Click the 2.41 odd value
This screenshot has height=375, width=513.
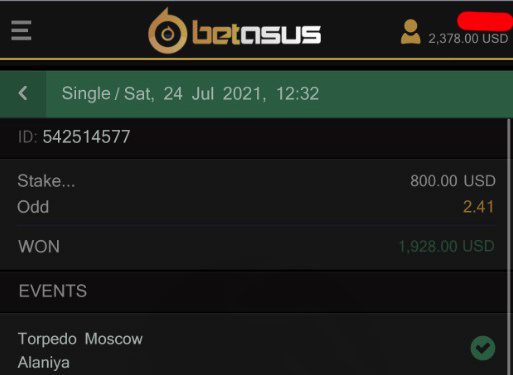point(478,207)
